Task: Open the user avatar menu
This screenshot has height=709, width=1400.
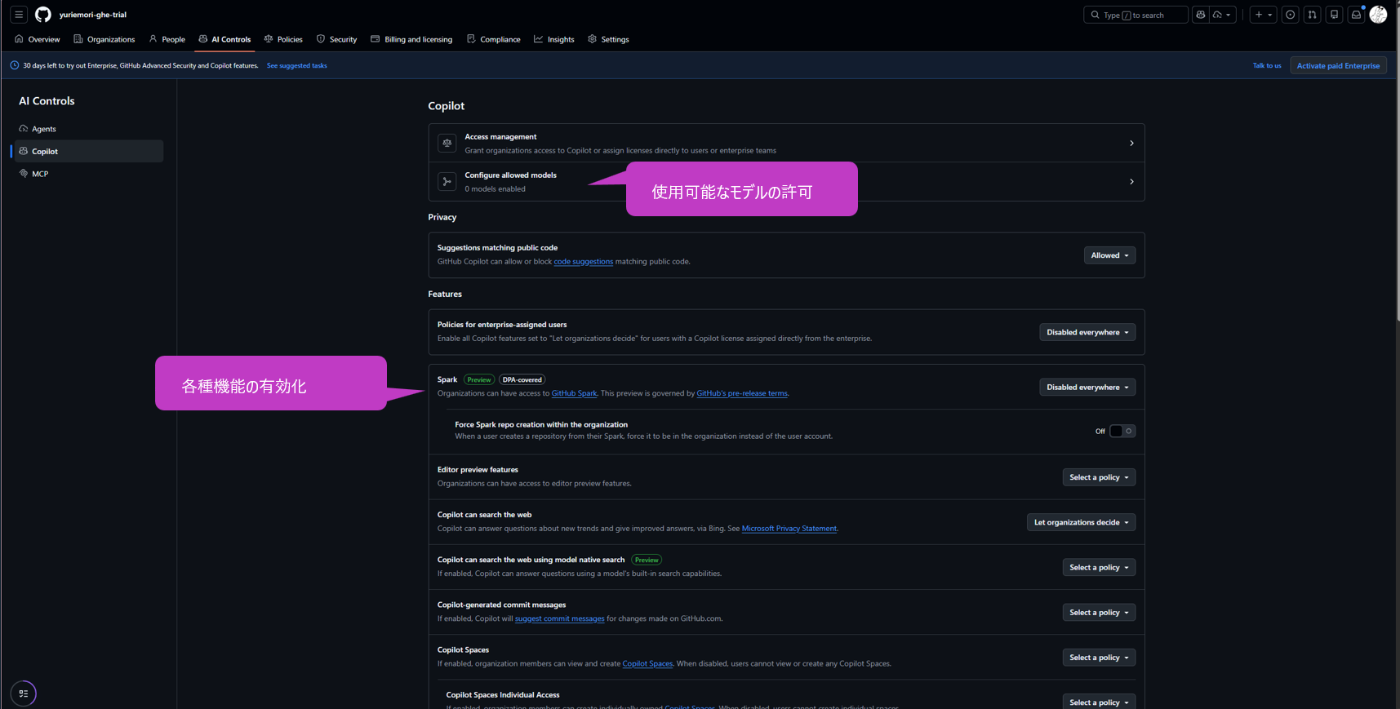Action: pyautogui.click(x=1378, y=15)
